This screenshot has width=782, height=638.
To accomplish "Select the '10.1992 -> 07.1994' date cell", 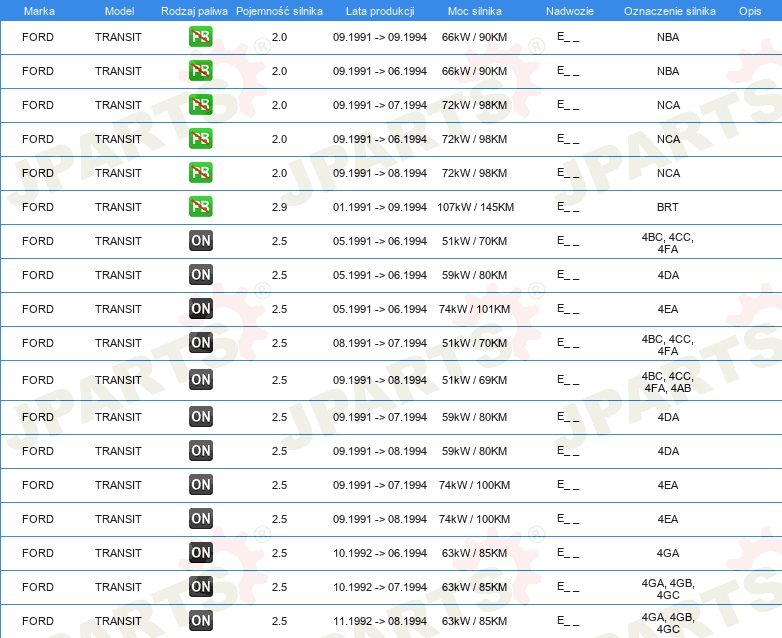I will tap(380, 587).
